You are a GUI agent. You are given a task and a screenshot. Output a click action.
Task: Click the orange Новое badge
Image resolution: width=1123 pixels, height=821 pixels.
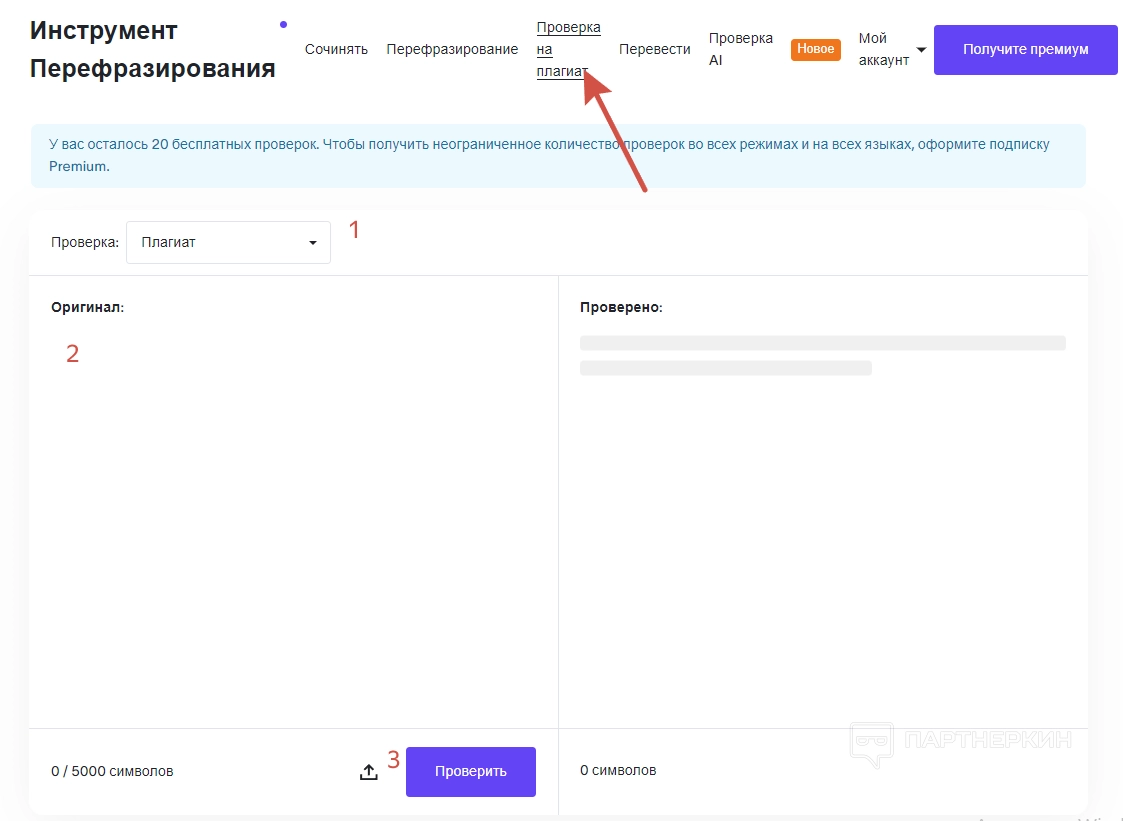(816, 49)
